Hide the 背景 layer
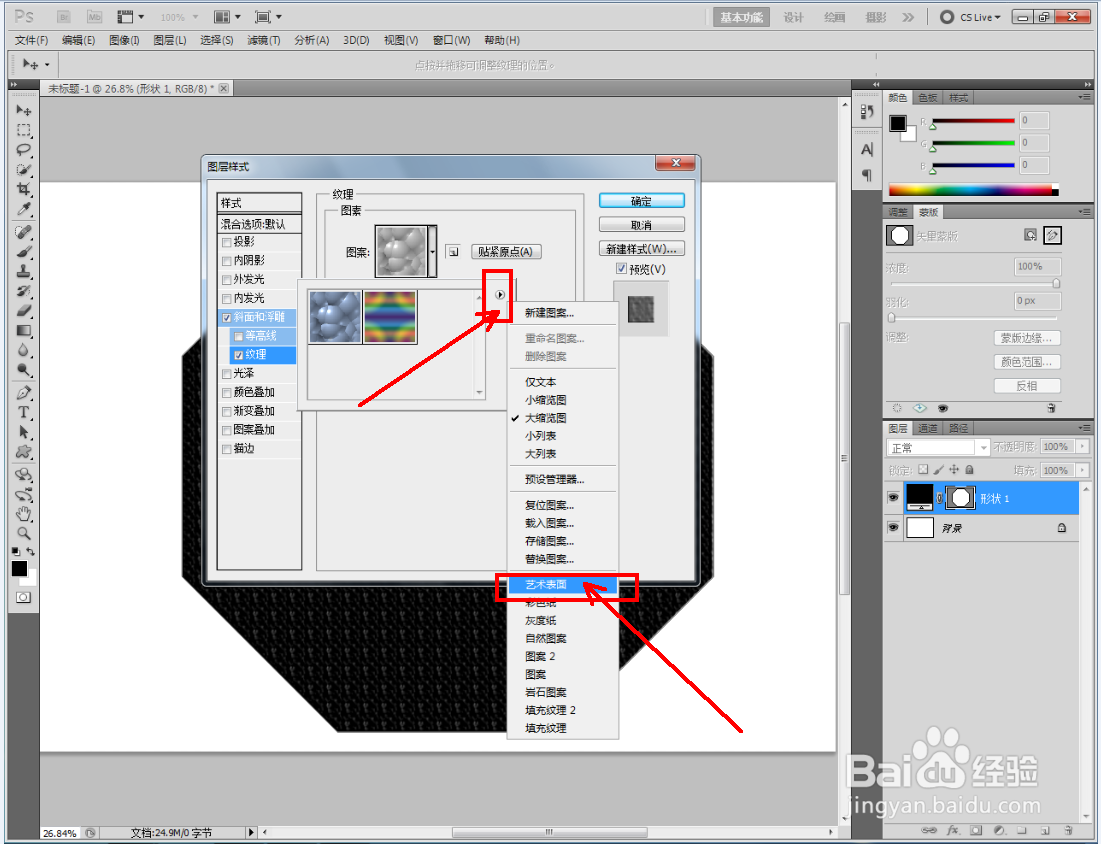The width and height of the screenshot is (1101, 844). pos(893,527)
